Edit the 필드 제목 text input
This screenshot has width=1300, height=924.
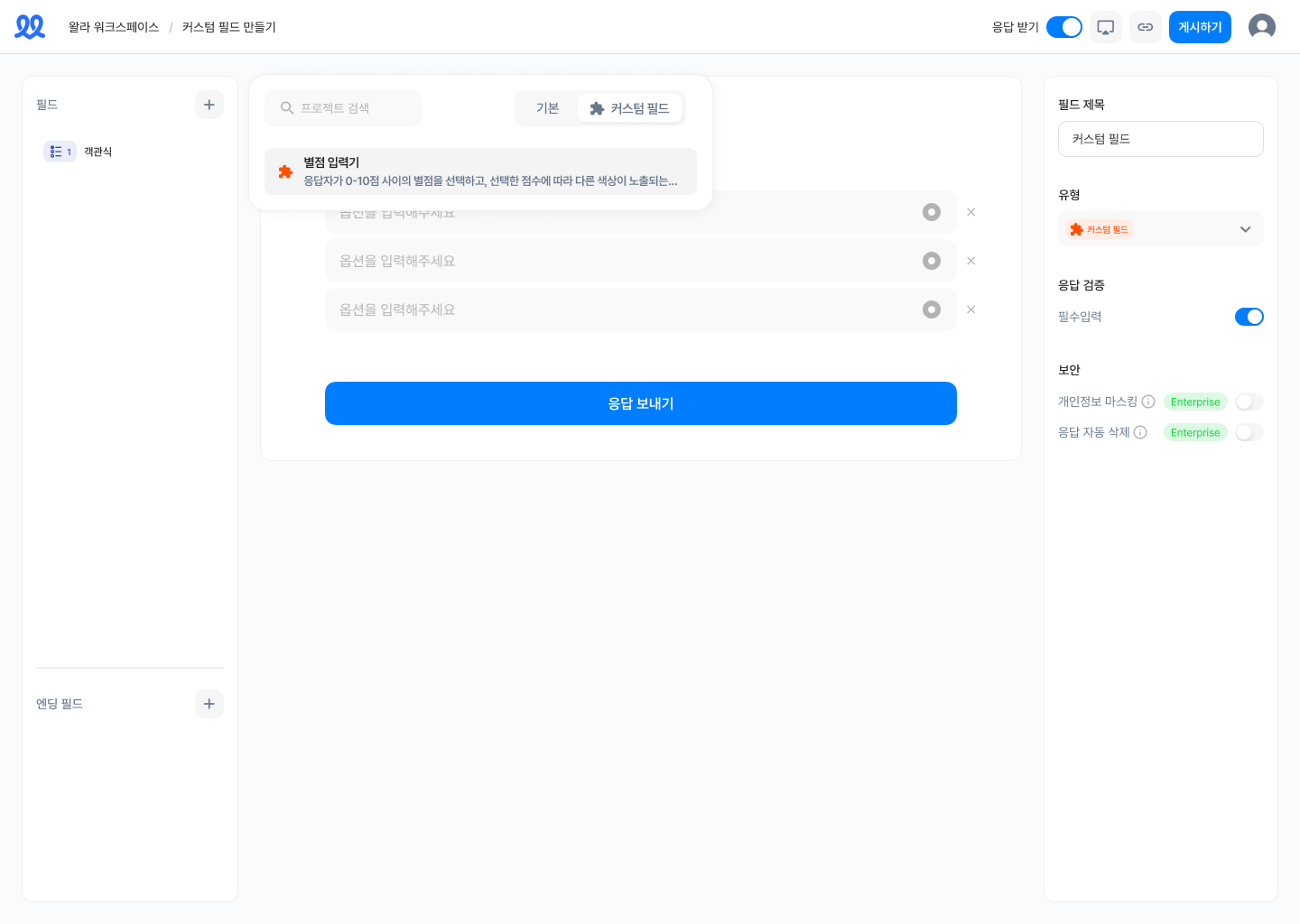point(1161,139)
